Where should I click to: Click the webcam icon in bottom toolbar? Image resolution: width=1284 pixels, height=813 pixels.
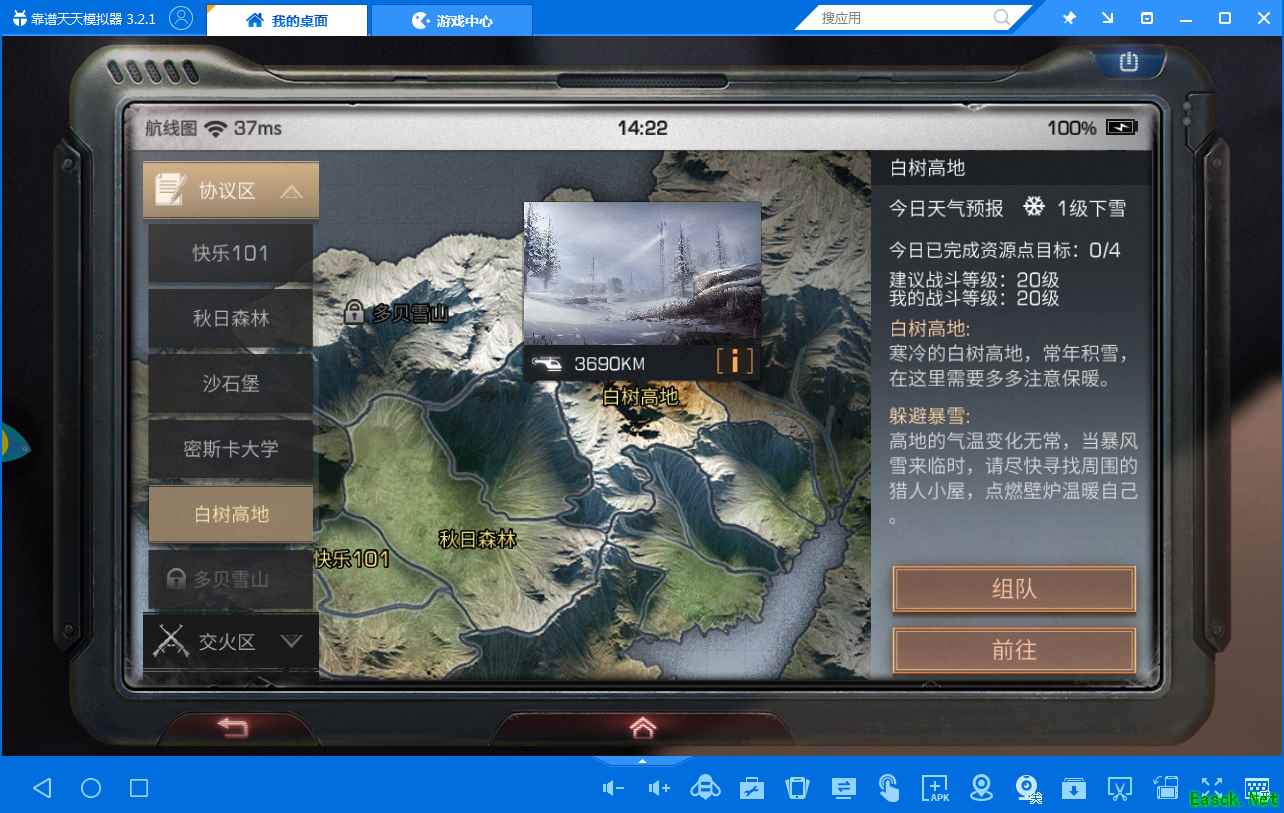pyautogui.click(x=1027, y=788)
